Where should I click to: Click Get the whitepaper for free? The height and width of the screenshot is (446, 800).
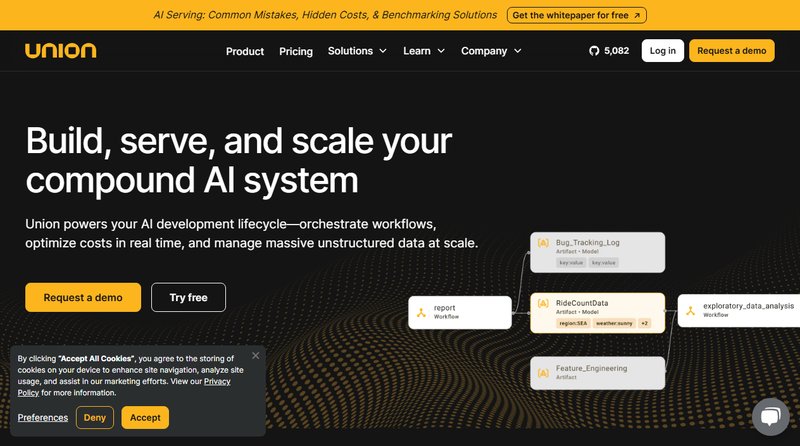click(x=577, y=15)
